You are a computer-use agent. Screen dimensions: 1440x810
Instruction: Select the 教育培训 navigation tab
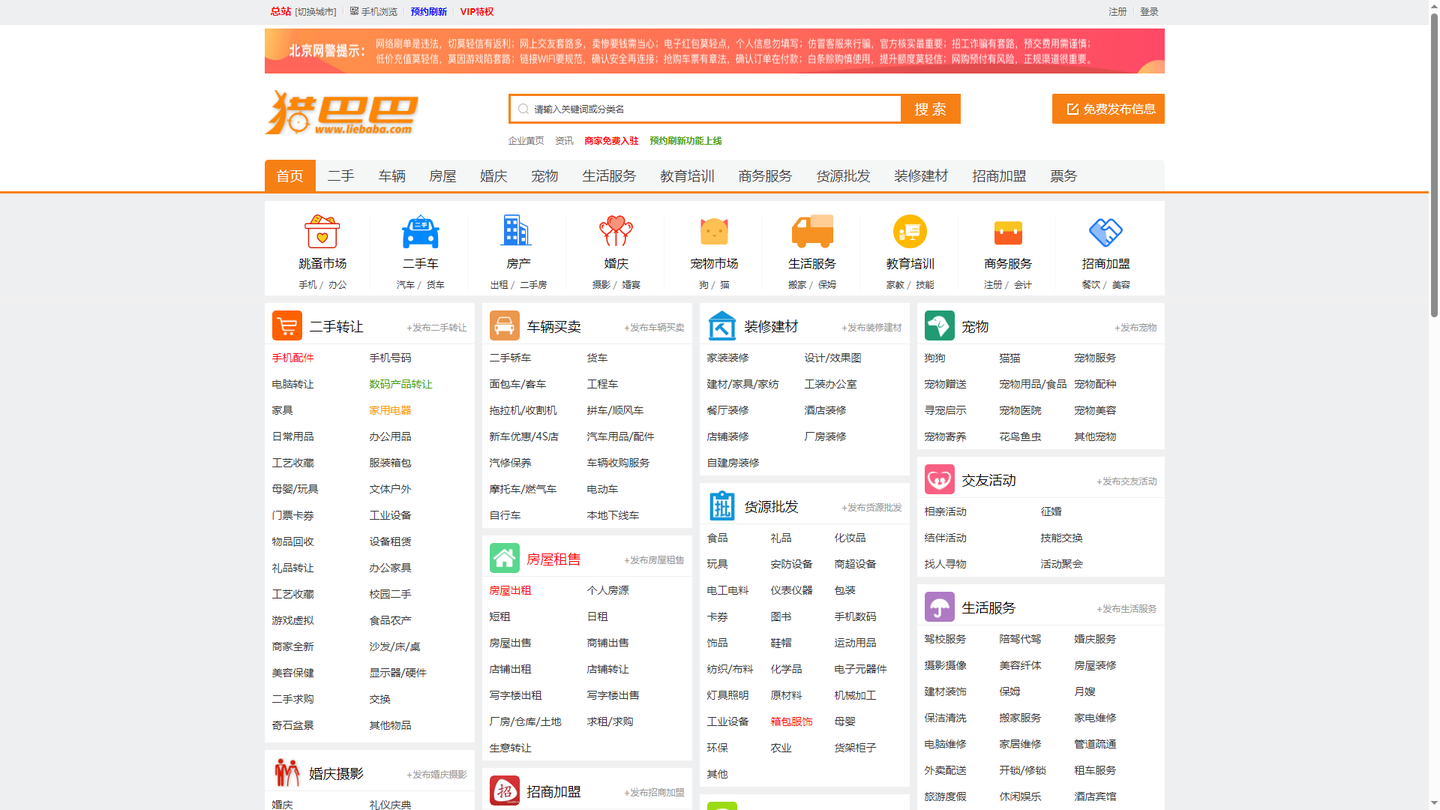(687, 176)
